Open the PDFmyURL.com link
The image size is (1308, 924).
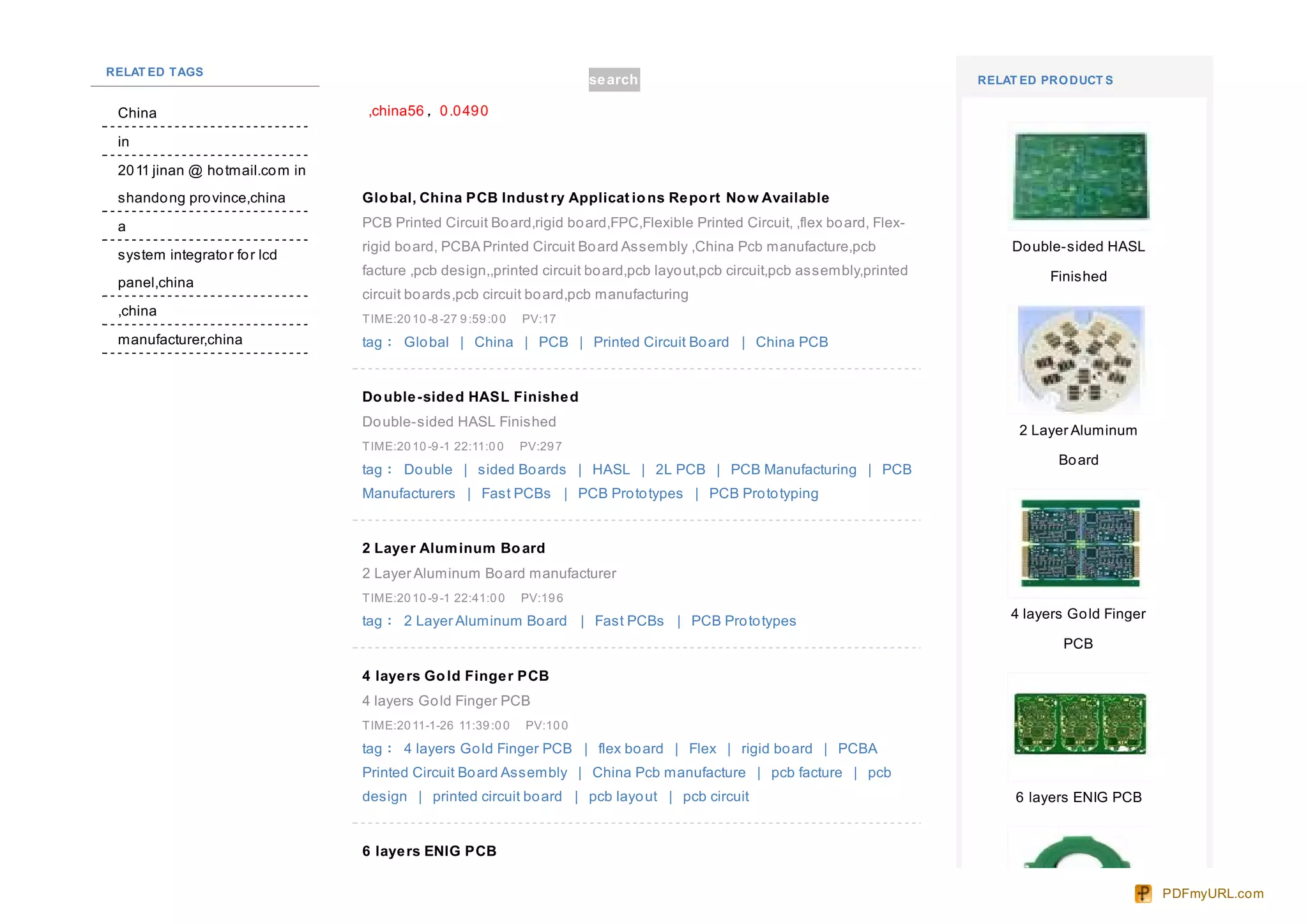[x=1212, y=893]
